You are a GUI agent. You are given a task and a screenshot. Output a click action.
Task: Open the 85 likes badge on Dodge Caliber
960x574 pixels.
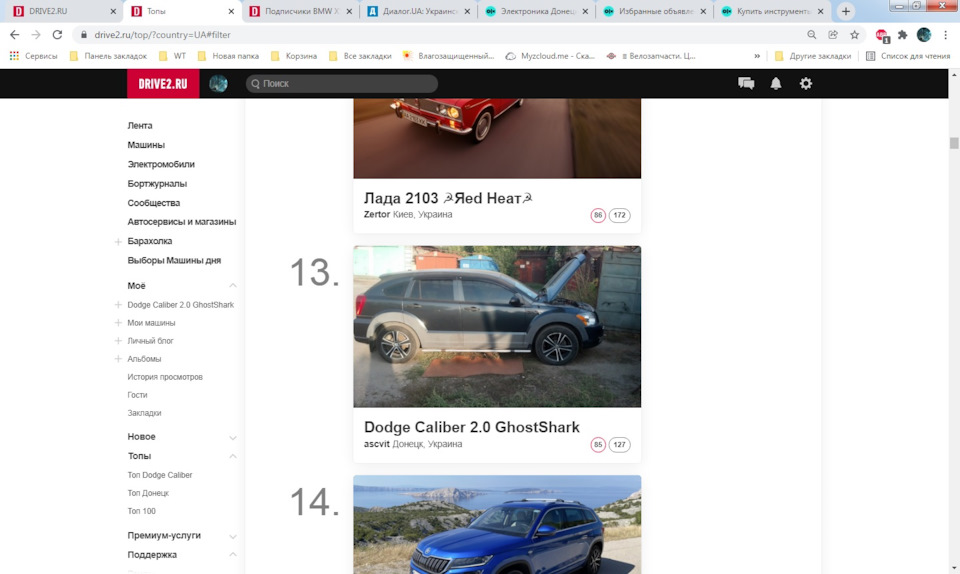(598, 444)
